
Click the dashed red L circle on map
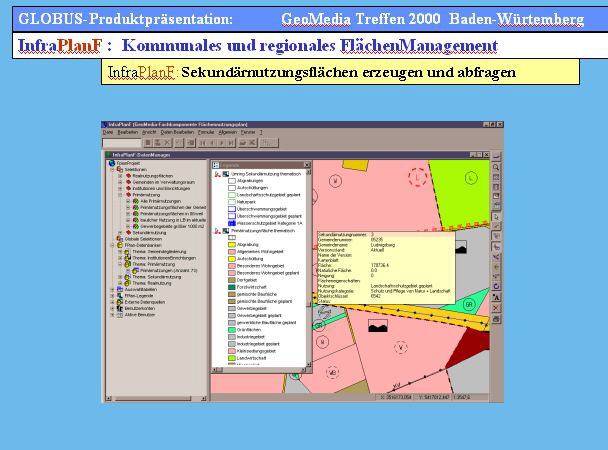(417, 178)
